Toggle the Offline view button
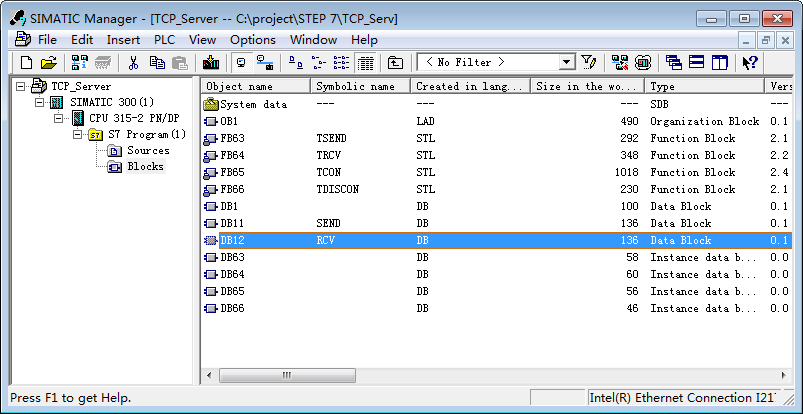Viewport: 803px width, 414px height. click(241, 63)
